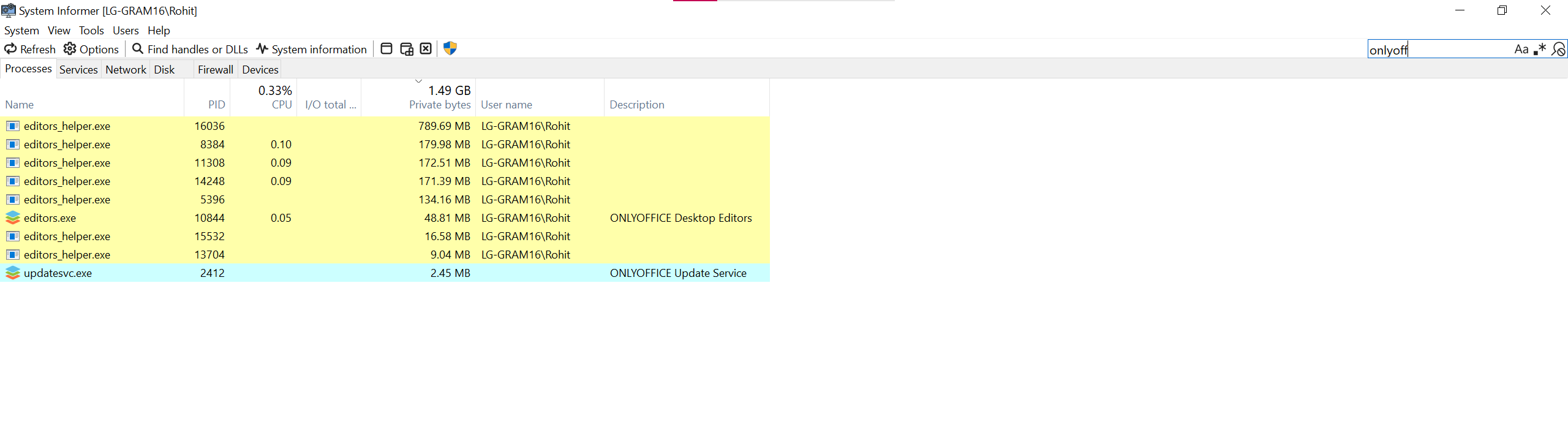Open Find handles or DLLs
Image resolution: width=1568 pixels, height=427 pixels.
click(190, 49)
